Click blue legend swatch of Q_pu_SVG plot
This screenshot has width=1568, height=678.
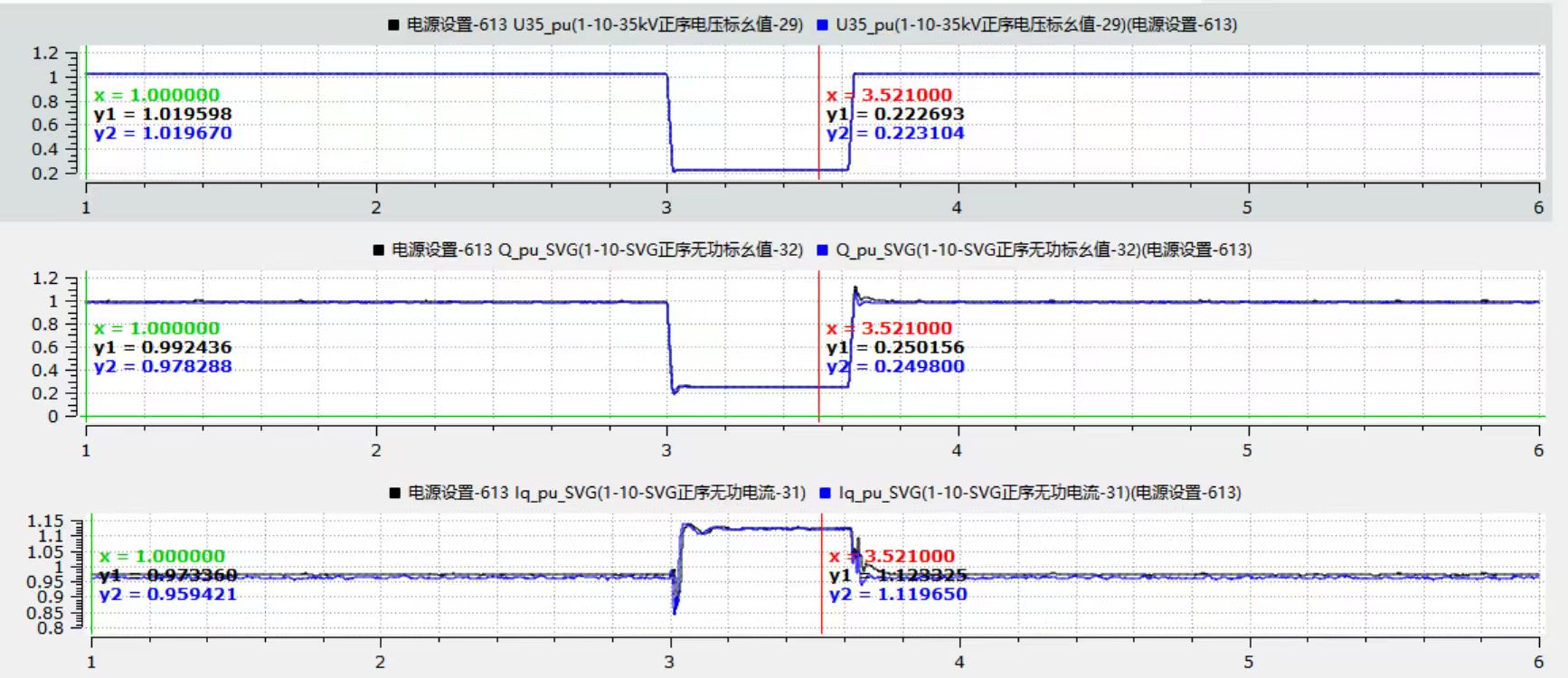point(822,250)
